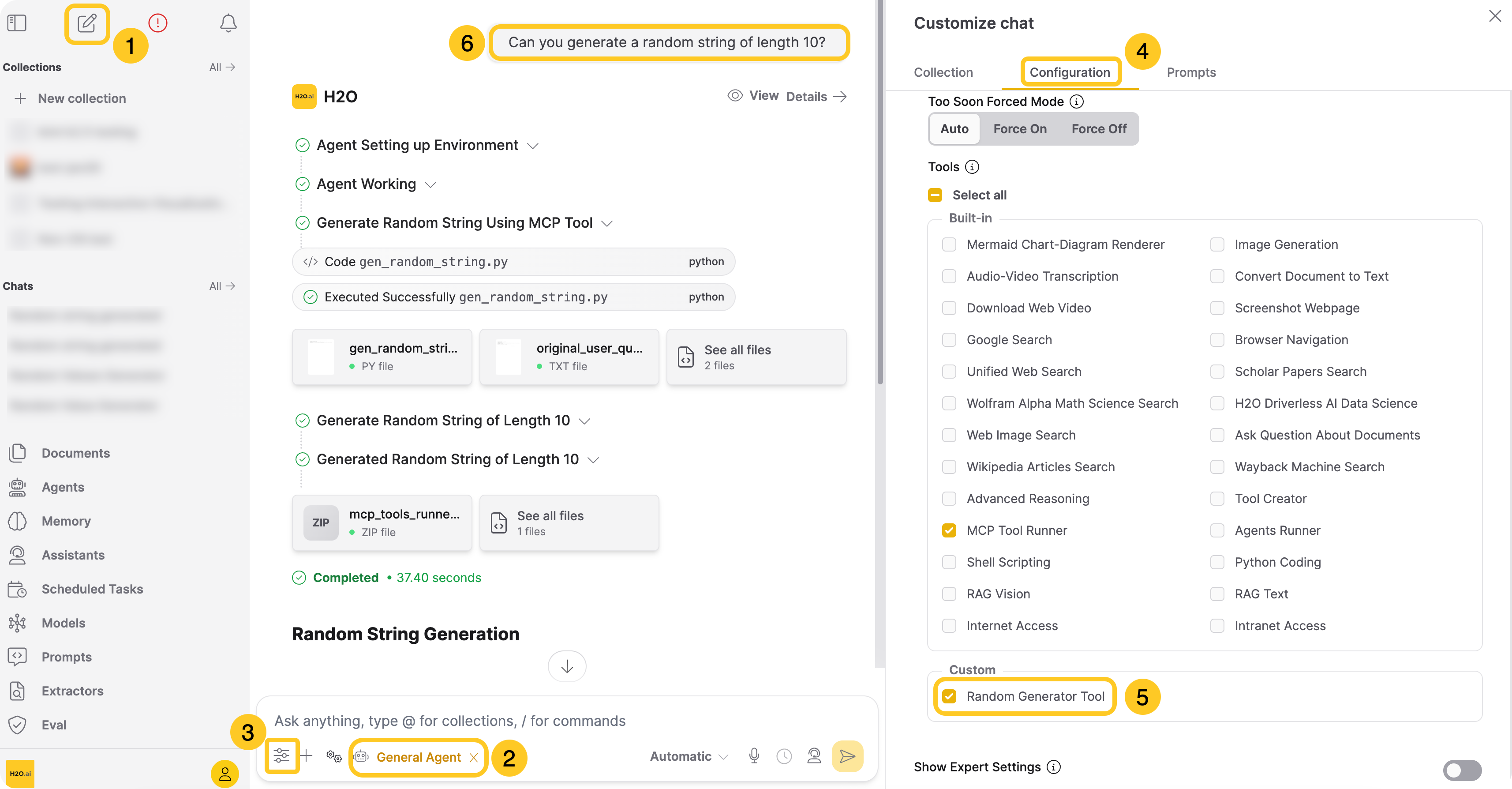Expand Generate Random String of Length 10
The image size is (1512, 789).
pos(584,421)
